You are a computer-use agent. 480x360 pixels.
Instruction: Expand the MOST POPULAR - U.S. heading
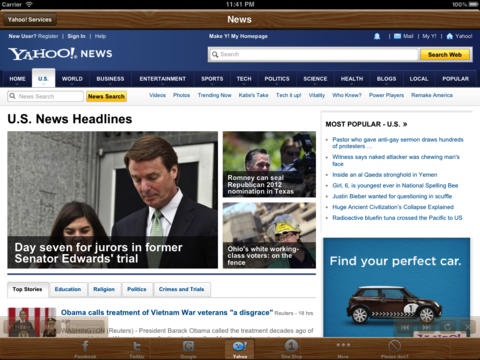366,124
